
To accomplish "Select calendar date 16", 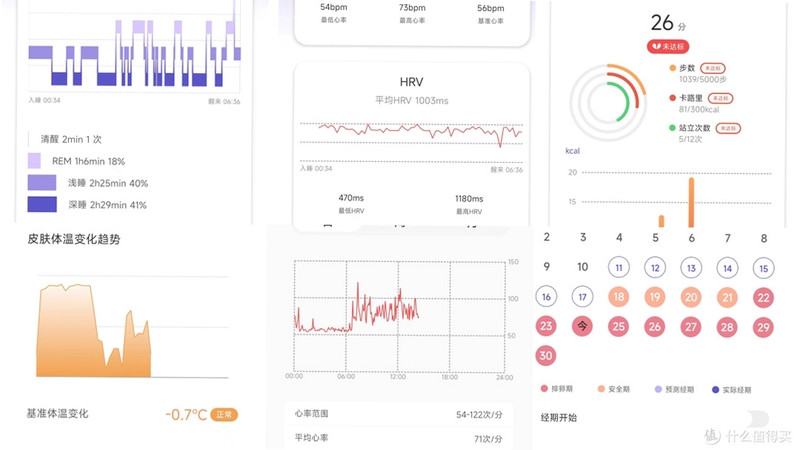I will tap(546, 296).
